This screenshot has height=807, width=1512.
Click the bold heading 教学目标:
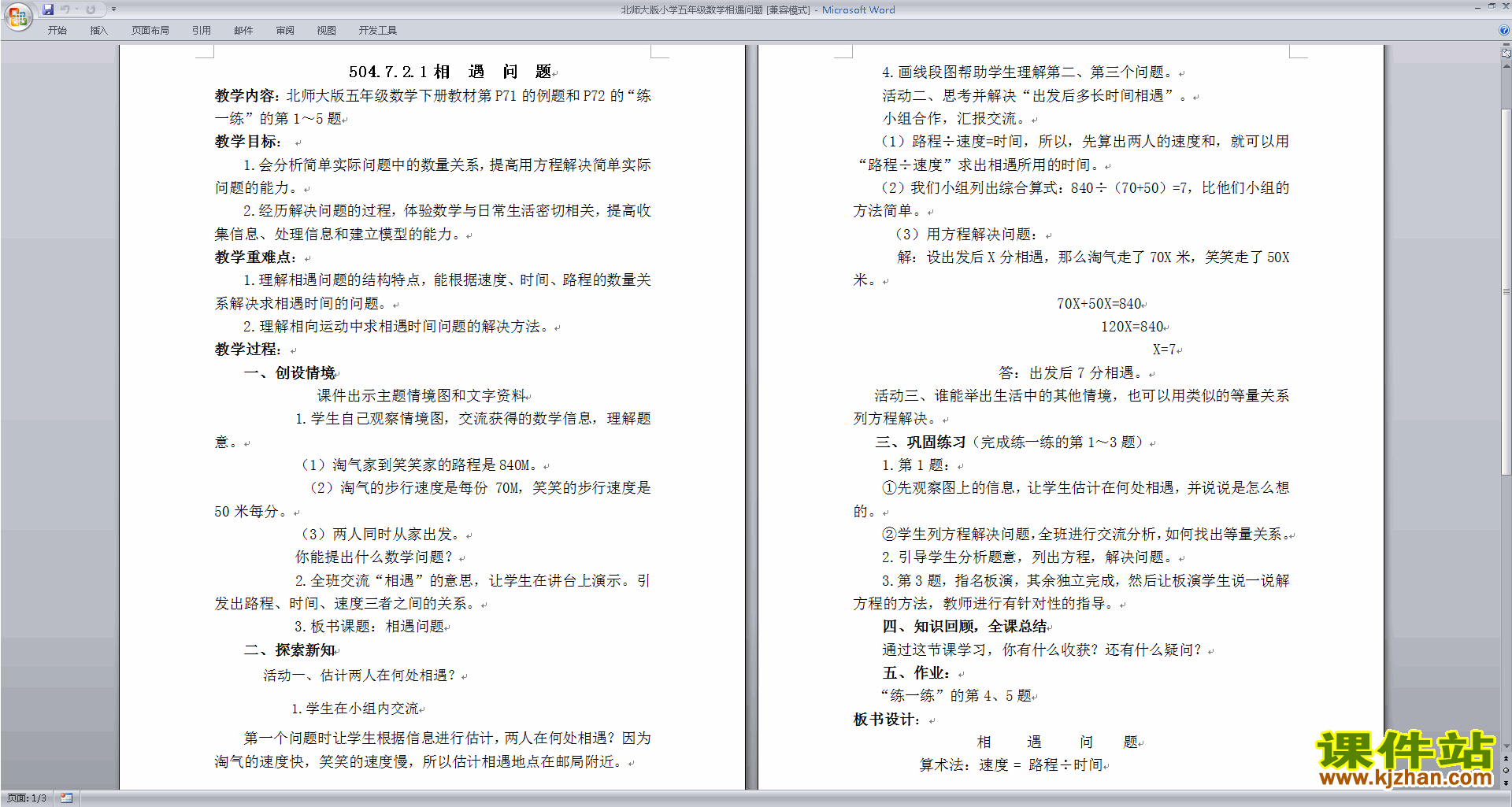(x=248, y=142)
